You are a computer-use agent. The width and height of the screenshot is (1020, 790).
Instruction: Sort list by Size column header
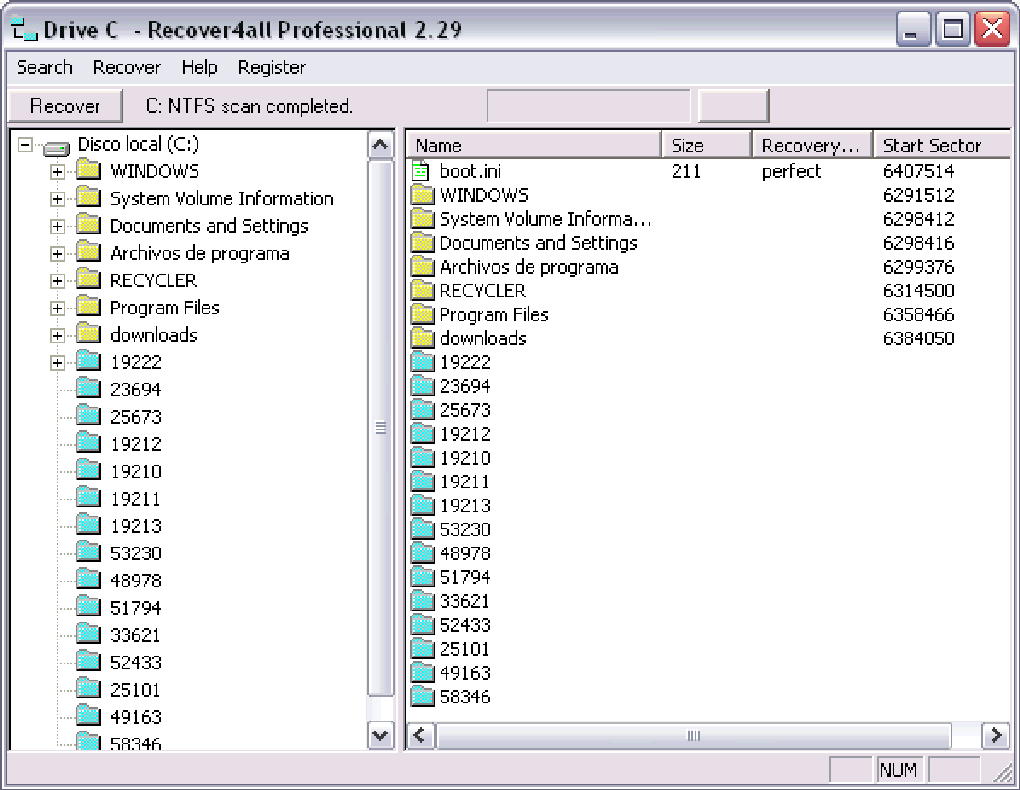(706, 145)
